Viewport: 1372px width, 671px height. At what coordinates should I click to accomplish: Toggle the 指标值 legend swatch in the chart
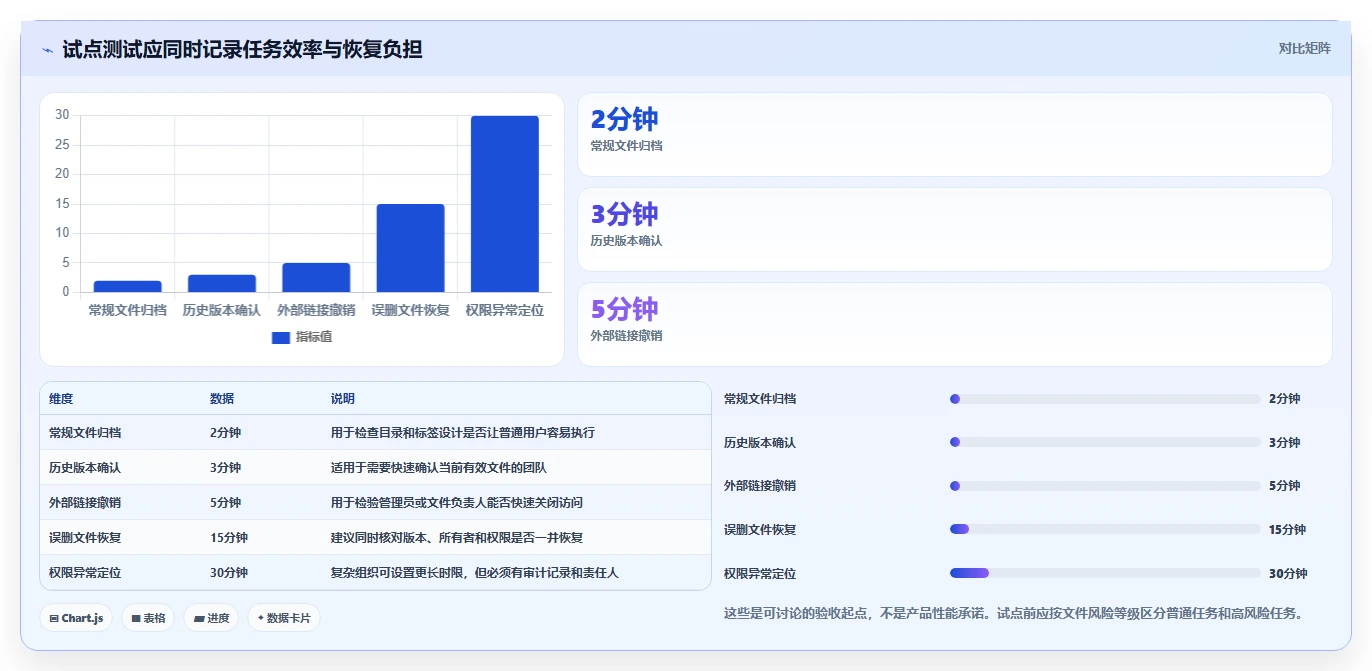[x=281, y=338]
